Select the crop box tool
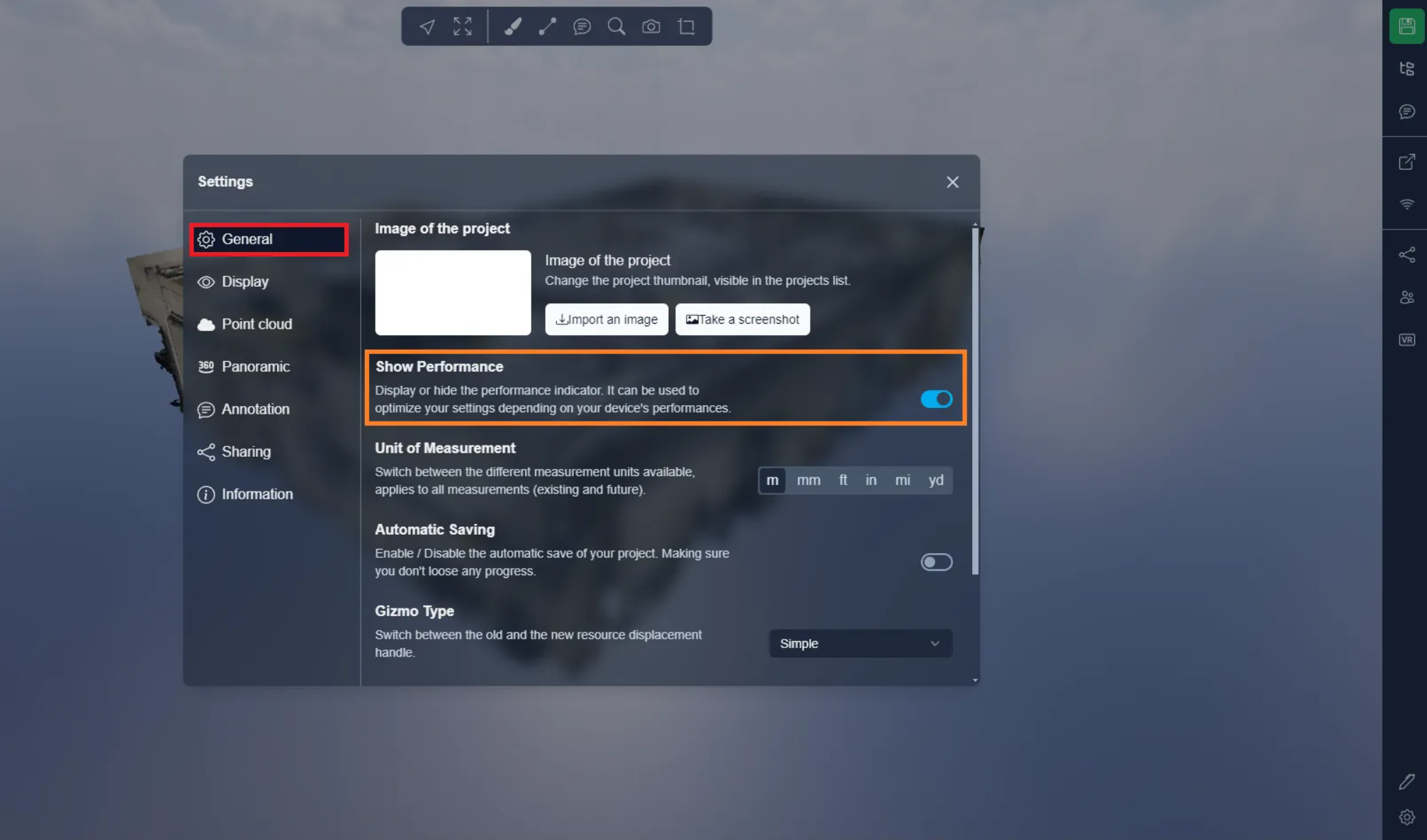The height and width of the screenshot is (840, 1427). pyautogui.click(x=686, y=27)
